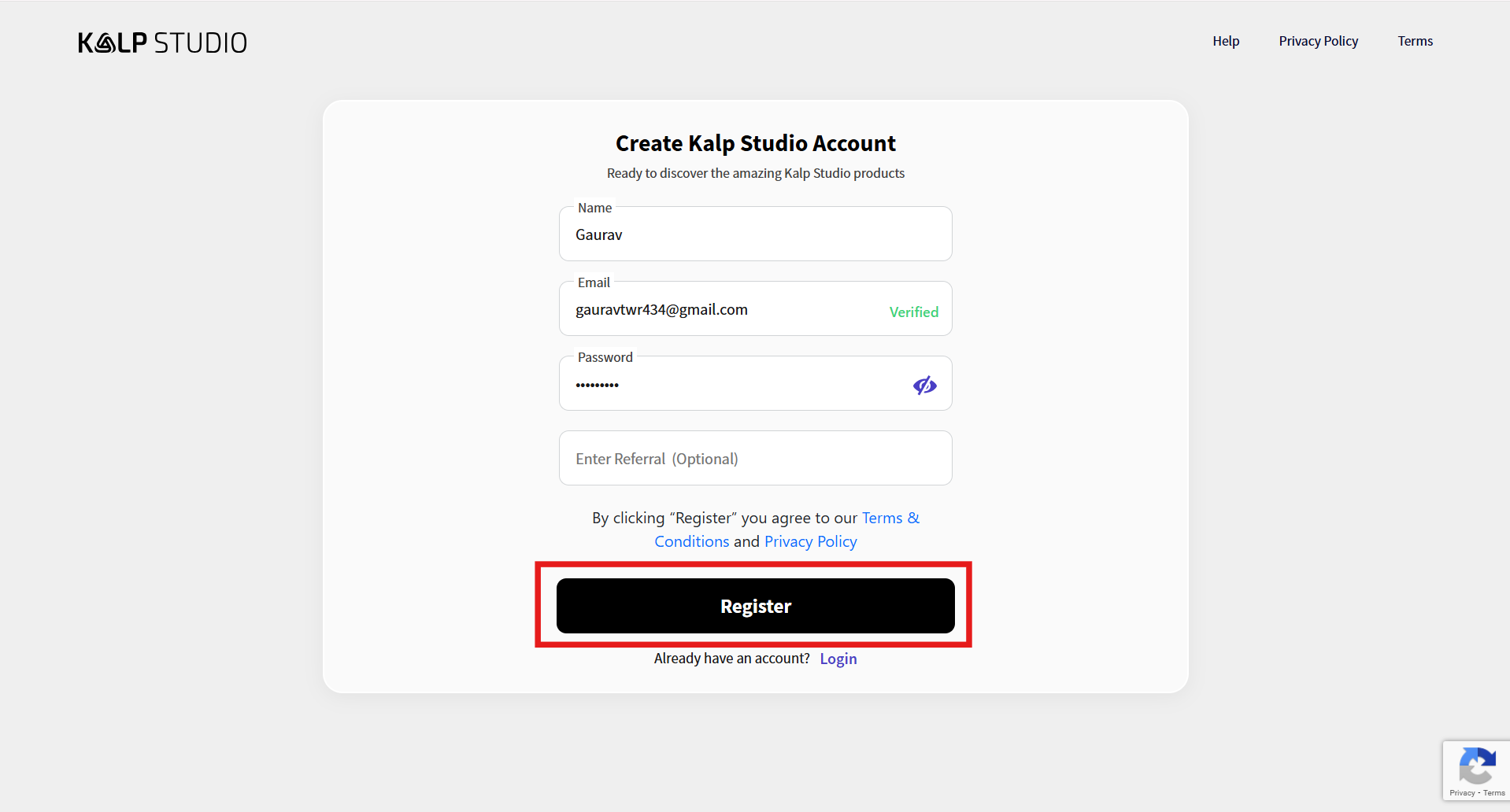The width and height of the screenshot is (1510, 812).
Task: Toggle password visibility eye icon
Action: pos(924,385)
